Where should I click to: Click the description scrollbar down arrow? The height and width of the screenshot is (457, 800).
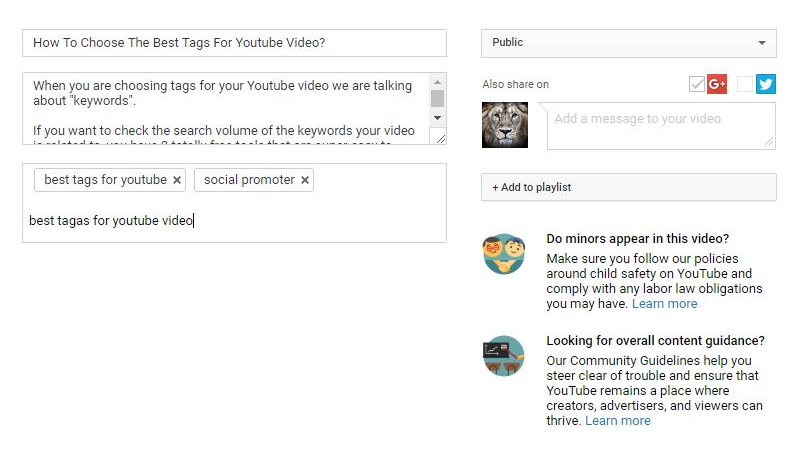coord(437,118)
